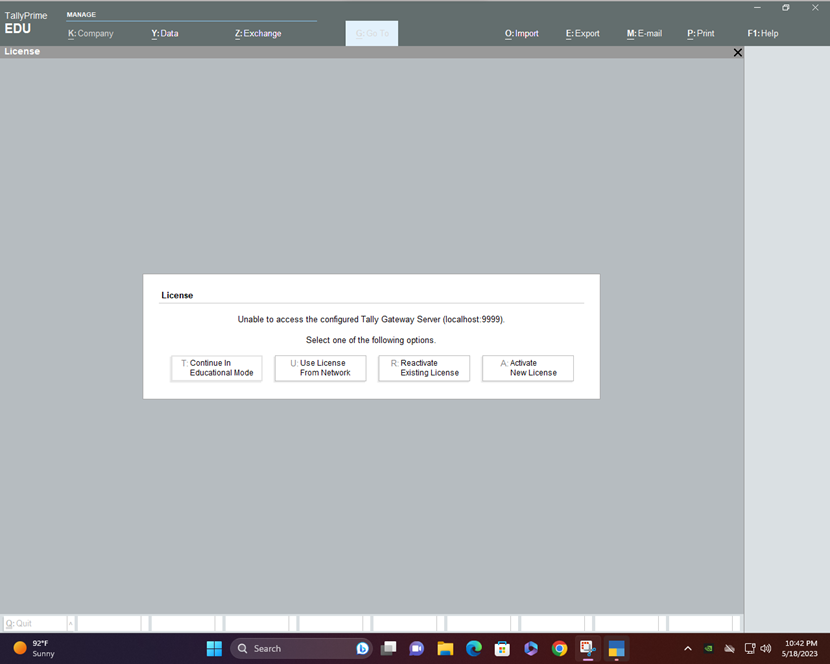This screenshot has height=664, width=830.
Task: Open Microsoft Store from the taskbar
Action: click(502, 648)
